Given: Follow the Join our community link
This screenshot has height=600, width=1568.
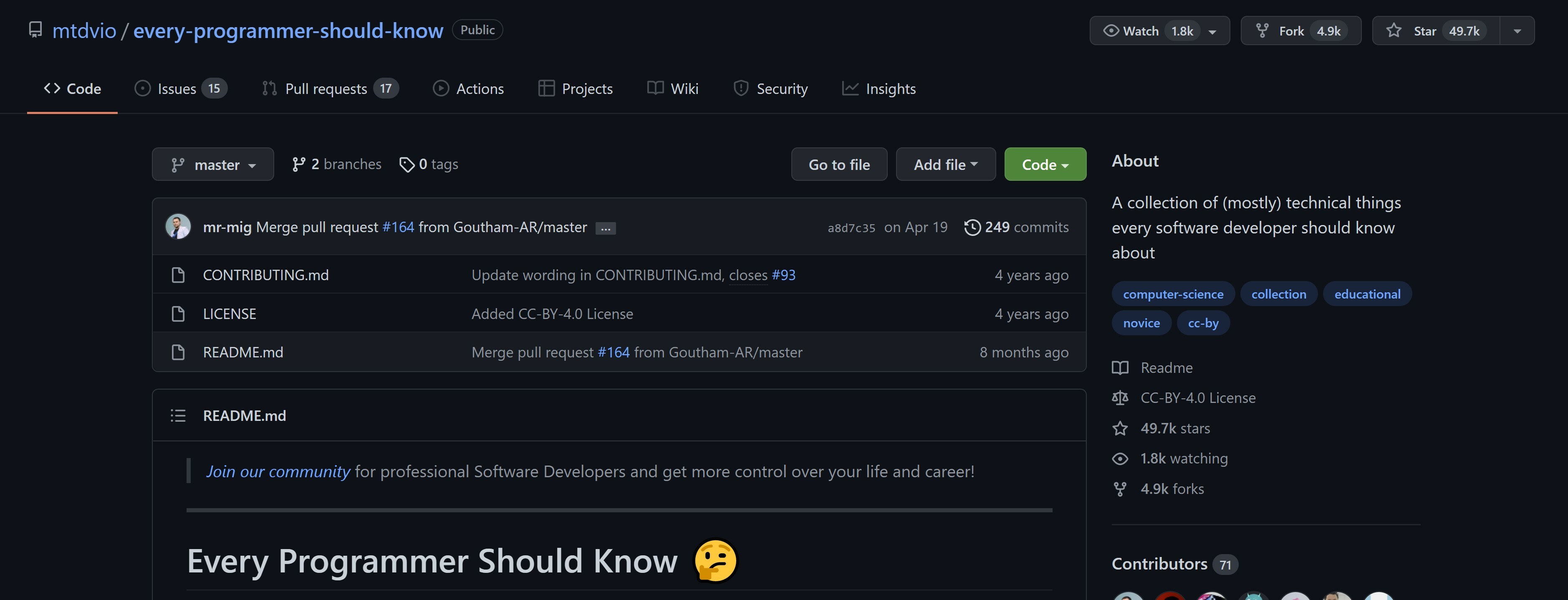Looking at the screenshot, I should pyautogui.click(x=278, y=471).
